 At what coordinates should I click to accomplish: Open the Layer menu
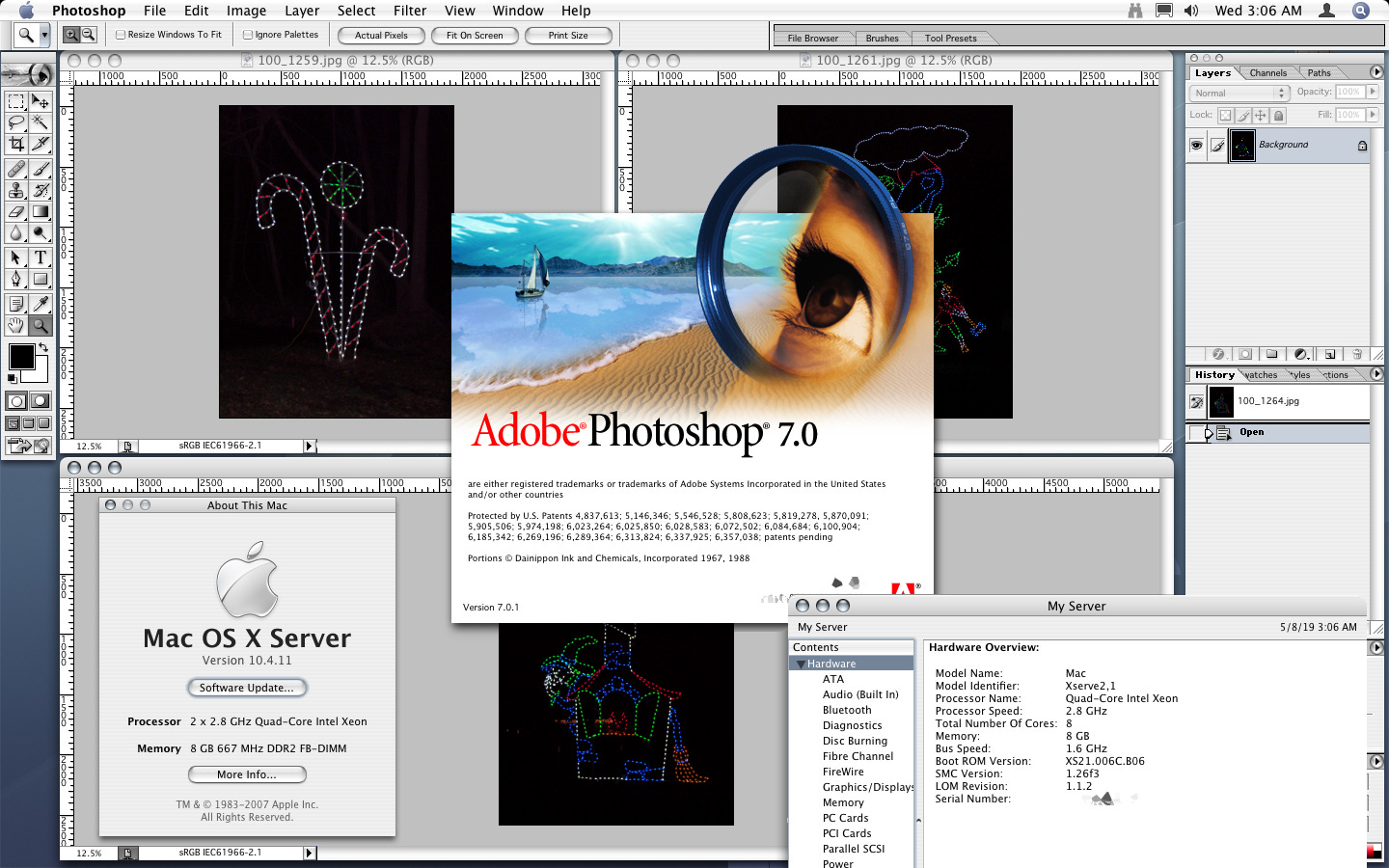coord(302,11)
